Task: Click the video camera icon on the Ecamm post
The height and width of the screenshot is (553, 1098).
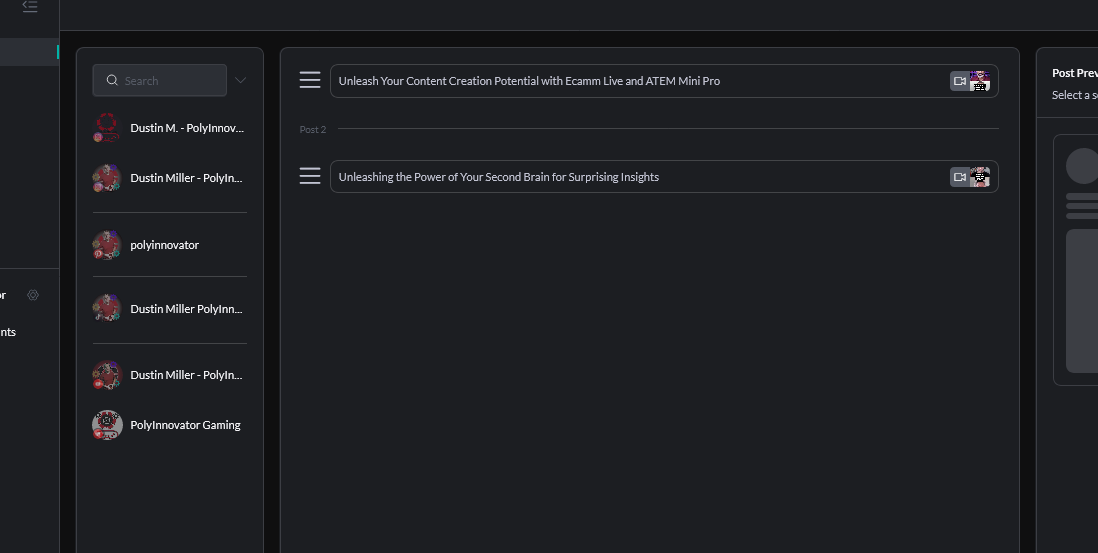Action: (959, 81)
